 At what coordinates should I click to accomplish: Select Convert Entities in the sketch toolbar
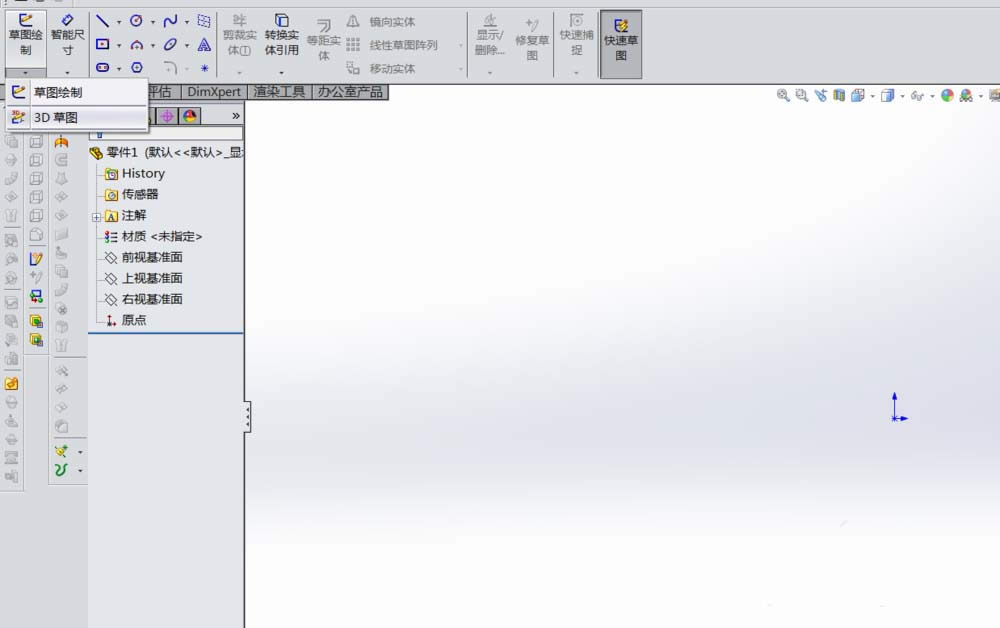pos(281,33)
